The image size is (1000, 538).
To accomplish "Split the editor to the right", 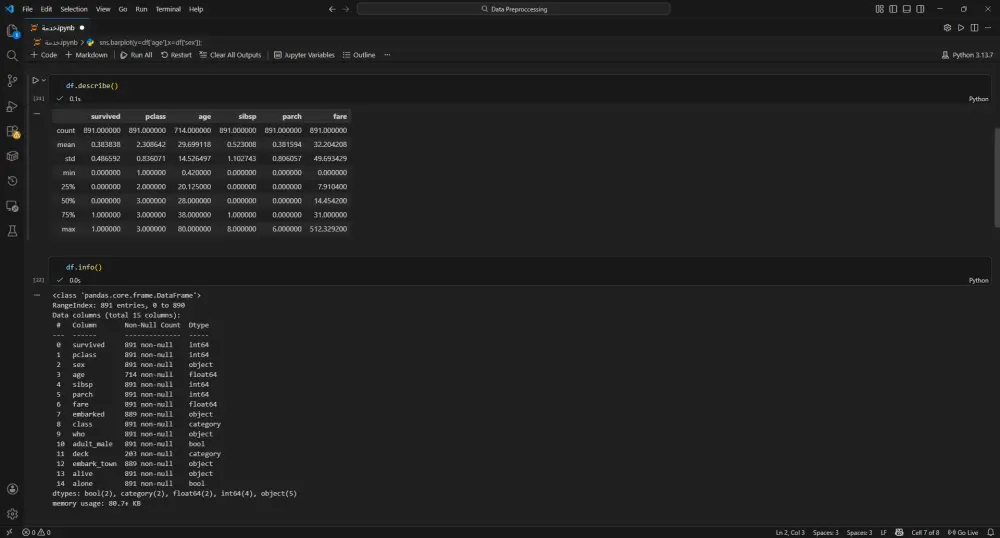I will 974,28.
